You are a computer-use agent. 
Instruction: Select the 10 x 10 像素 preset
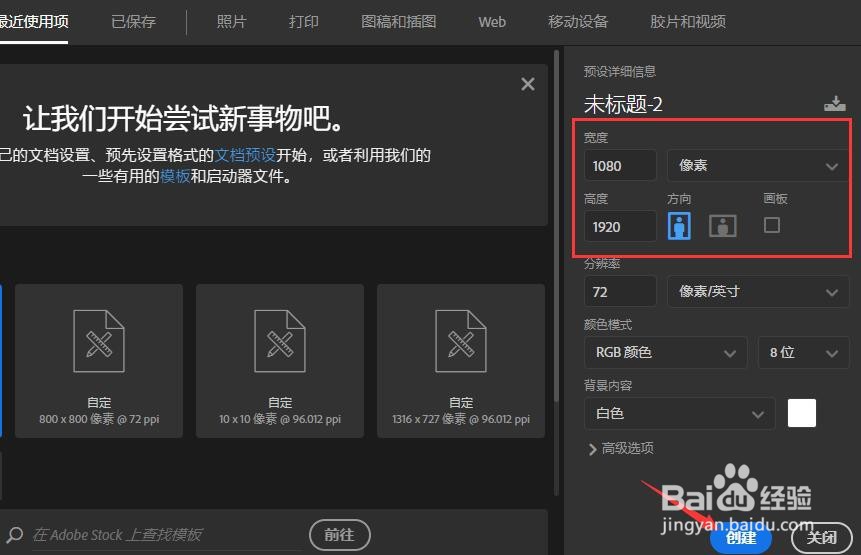pos(280,361)
